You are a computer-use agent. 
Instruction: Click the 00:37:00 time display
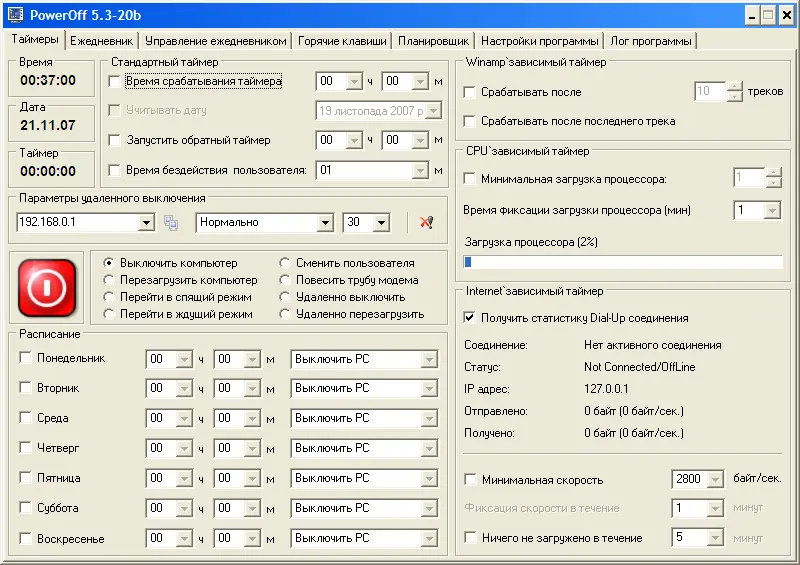pos(48,80)
